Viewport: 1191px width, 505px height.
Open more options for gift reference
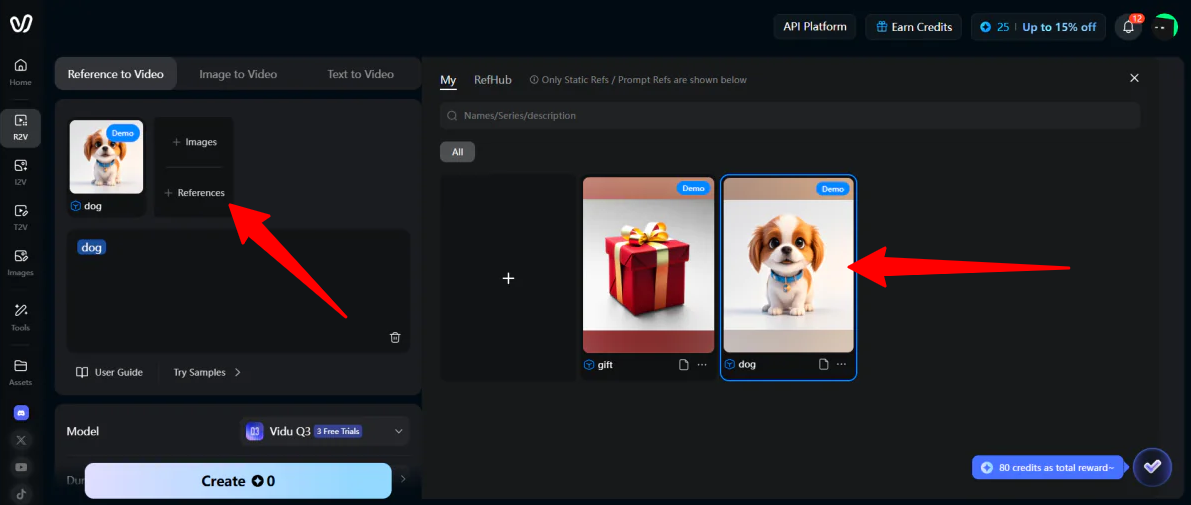click(702, 365)
